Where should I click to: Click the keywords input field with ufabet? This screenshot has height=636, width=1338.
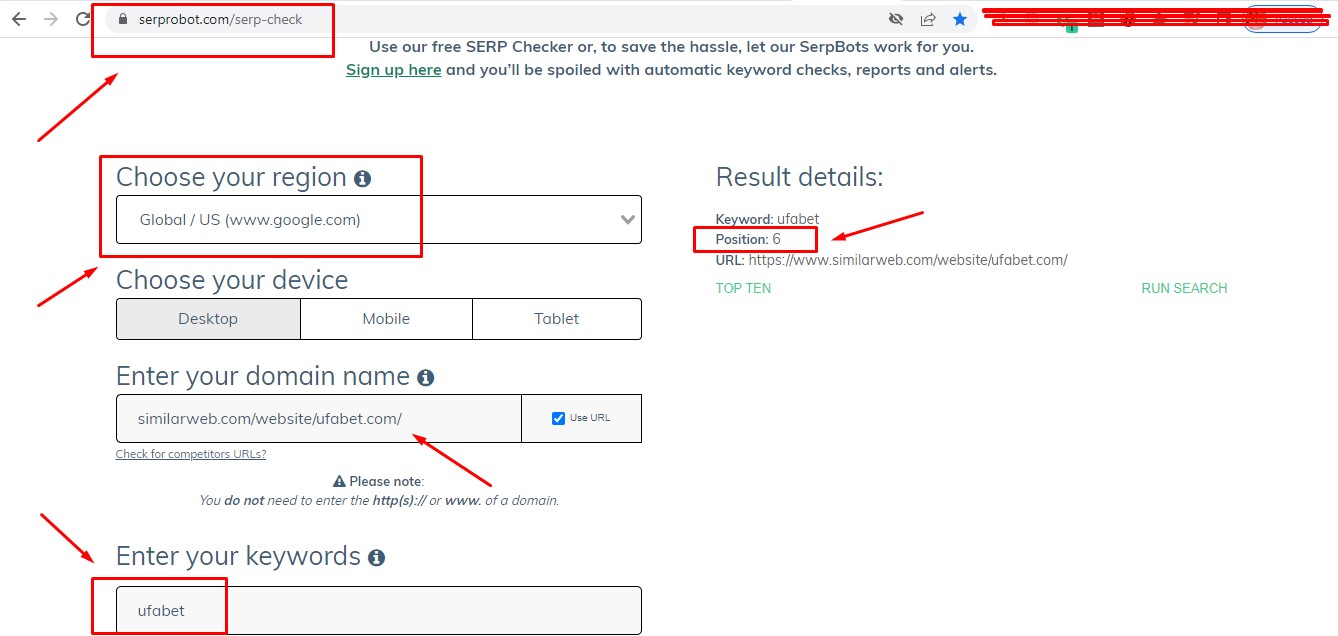tap(379, 611)
